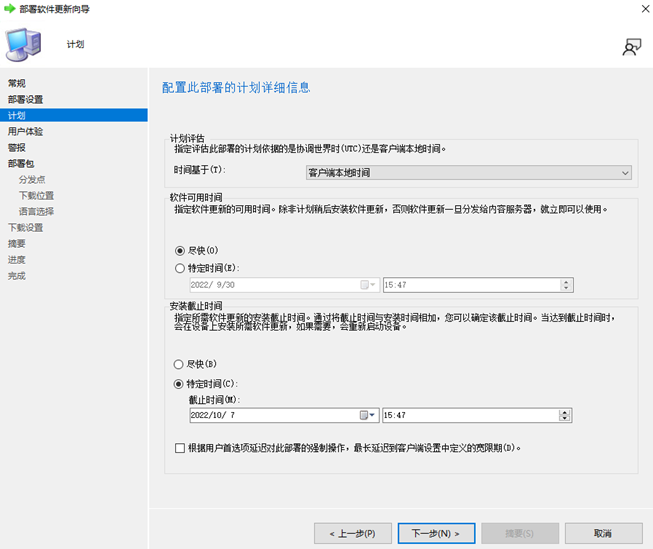Image resolution: width=653 pixels, height=549 pixels.
Task: Click 进度 in the sidebar
Action: point(17,260)
